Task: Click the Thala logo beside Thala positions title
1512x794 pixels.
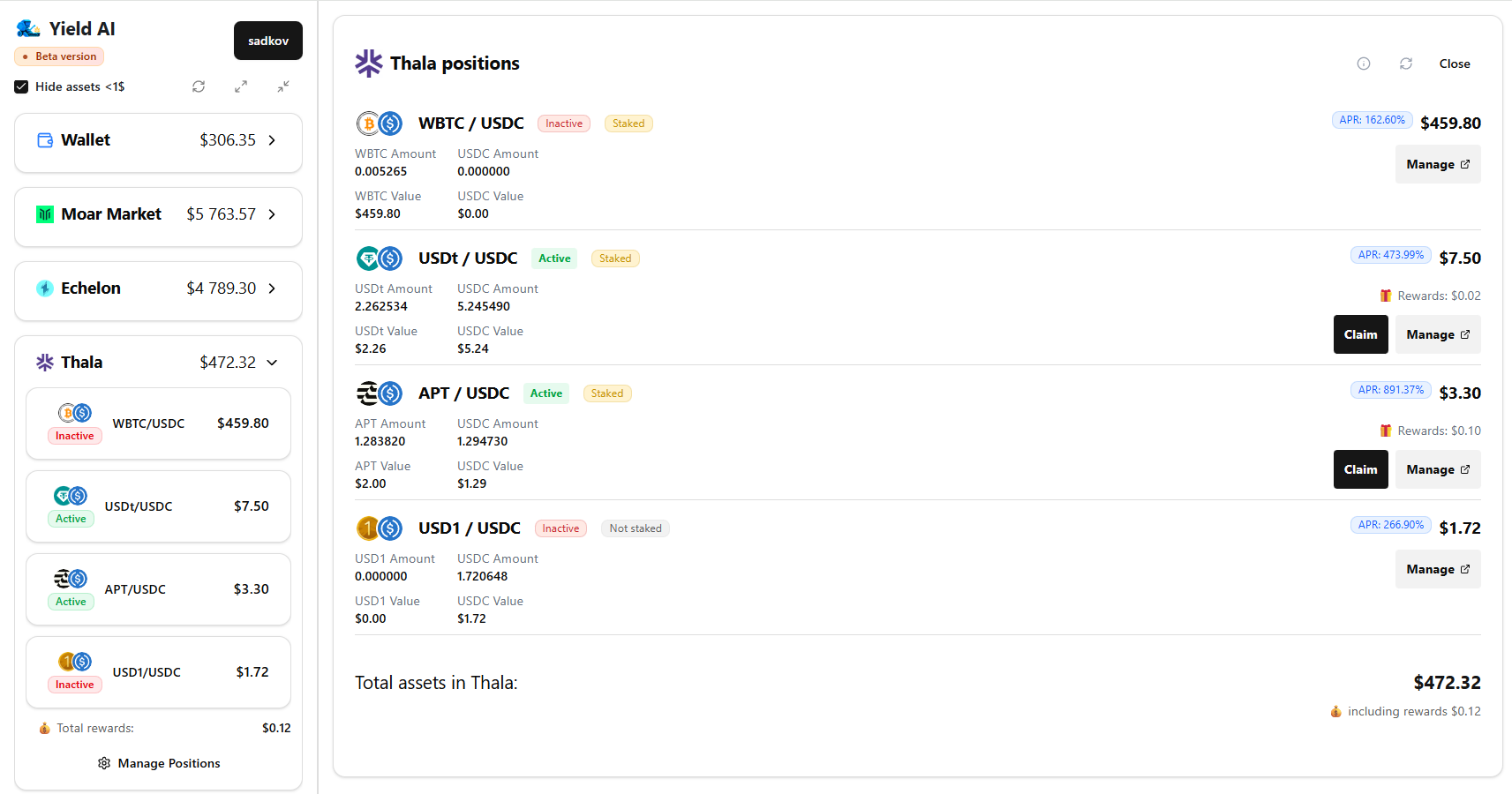Action: [369, 64]
